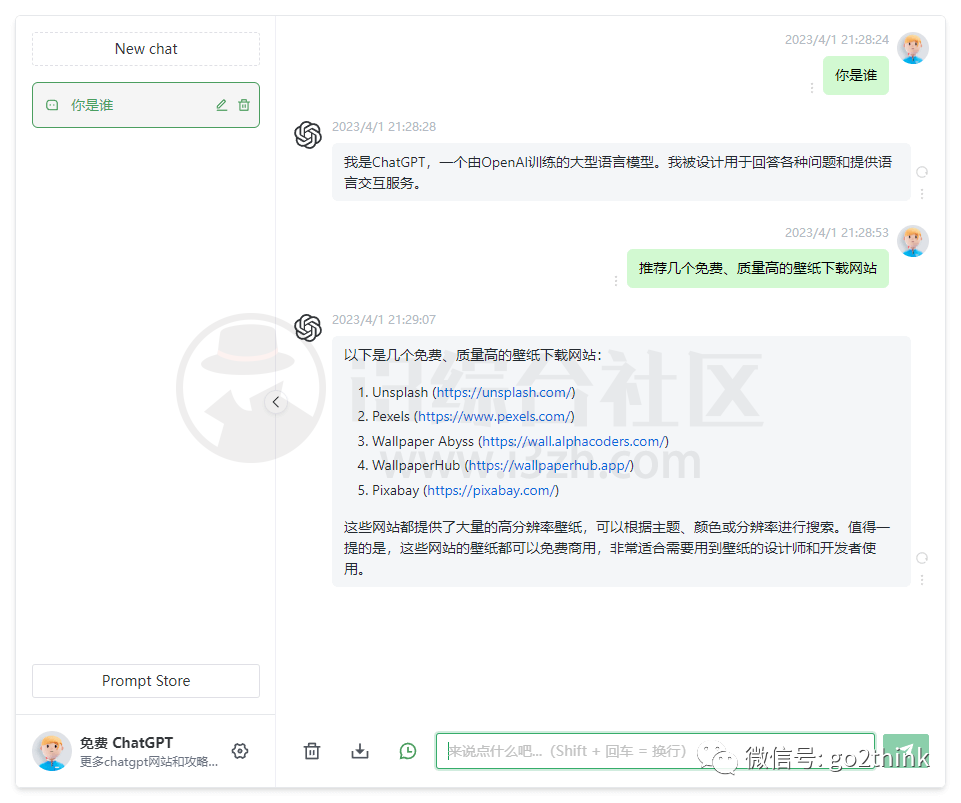Start a New chat
961x803 pixels.
[x=146, y=49]
